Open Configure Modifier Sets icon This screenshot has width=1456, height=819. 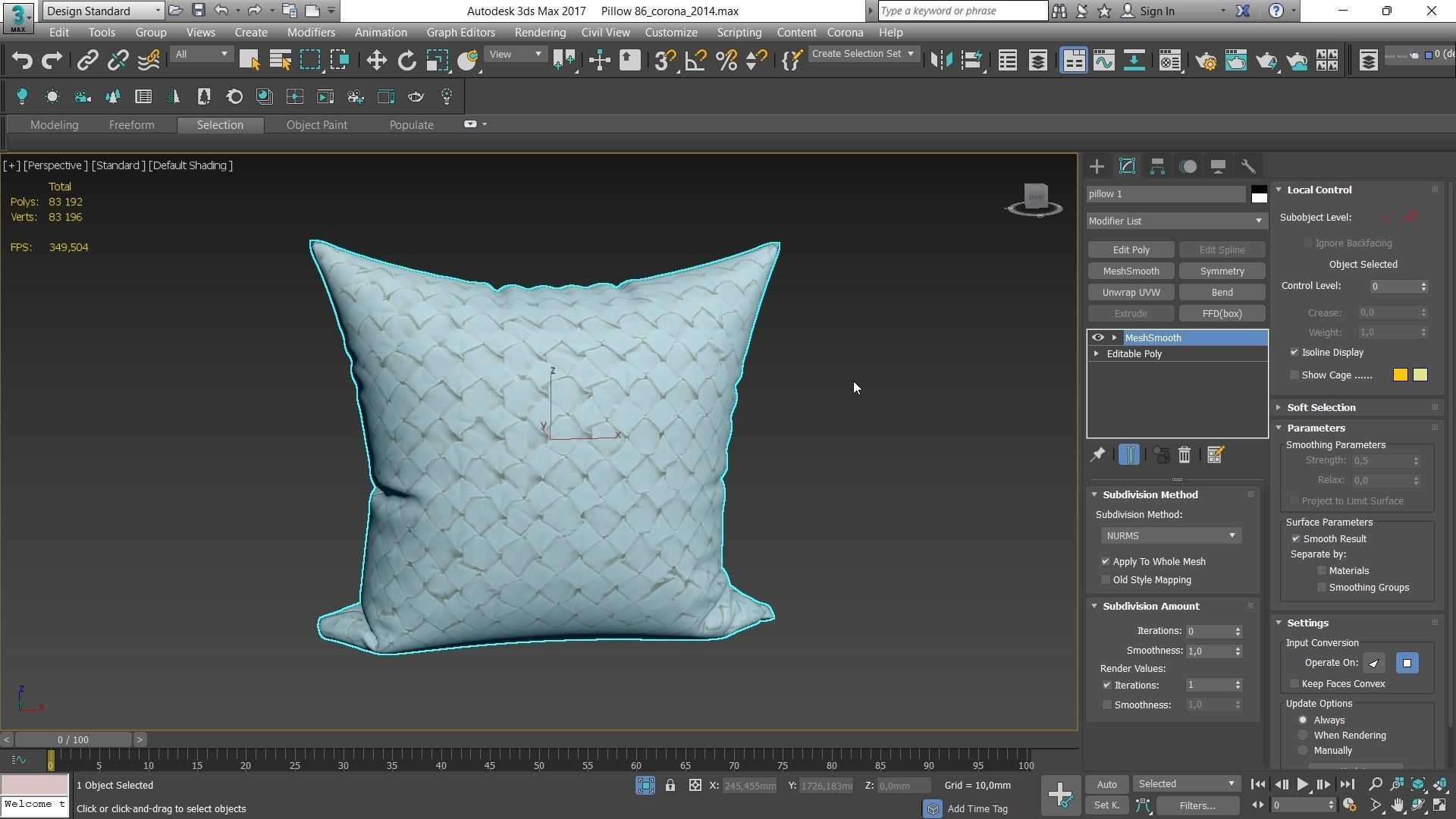(1215, 455)
